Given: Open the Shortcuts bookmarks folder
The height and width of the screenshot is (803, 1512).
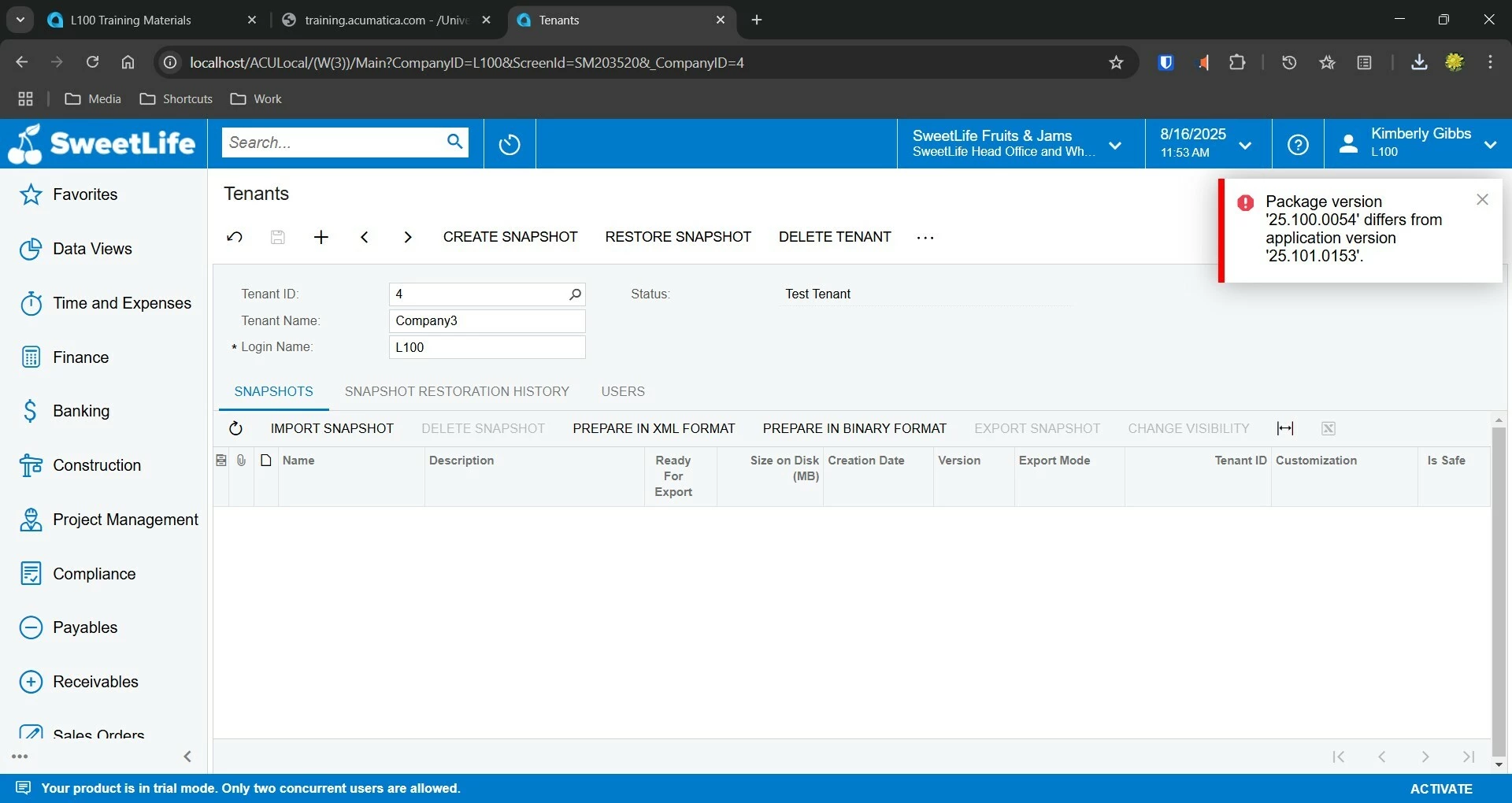Looking at the screenshot, I should (176, 98).
